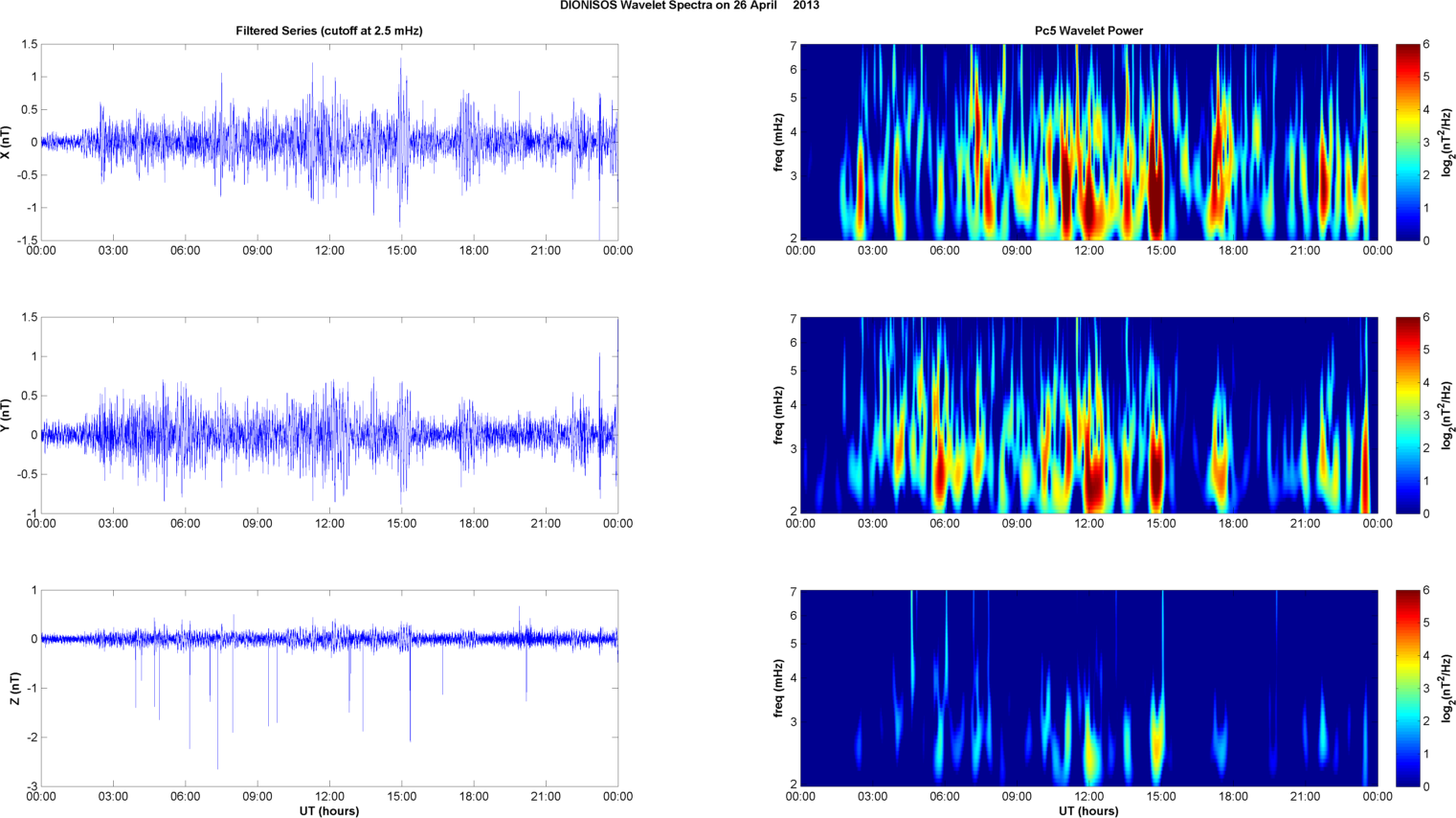Image resolution: width=1456 pixels, height=818 pixels.
Task: Click the 7 mHz tick on the top spectrogram
Action: click(794, 45)
